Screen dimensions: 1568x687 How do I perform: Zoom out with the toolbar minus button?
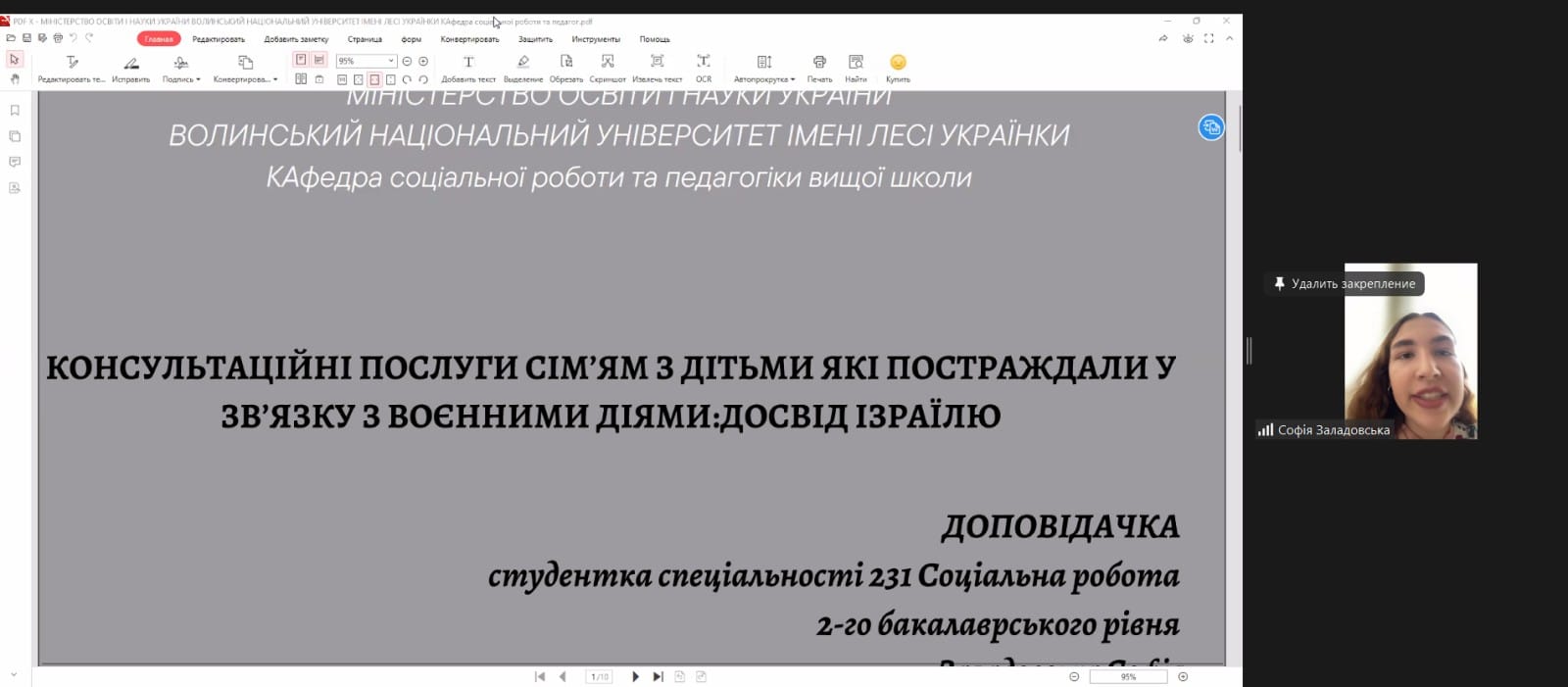pyautogui.click(x=407, y=61)
